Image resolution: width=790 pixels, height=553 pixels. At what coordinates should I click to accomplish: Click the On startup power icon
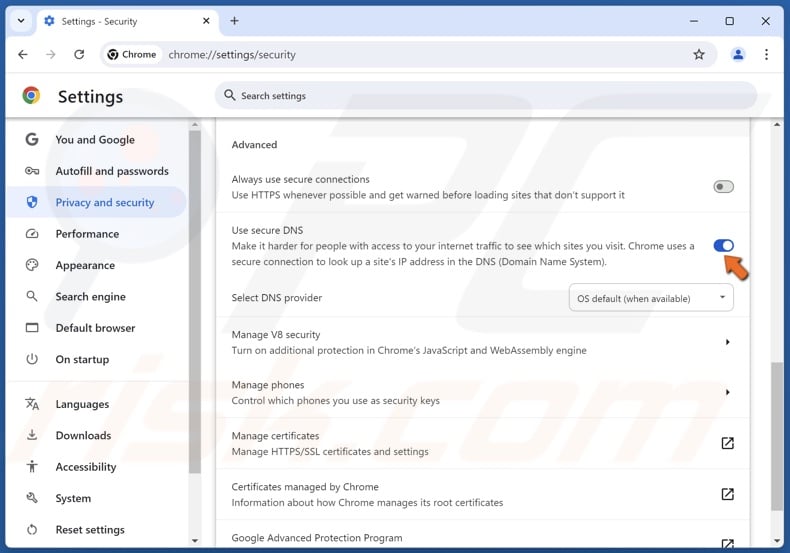pyautogui.click(x=32, y=359)
